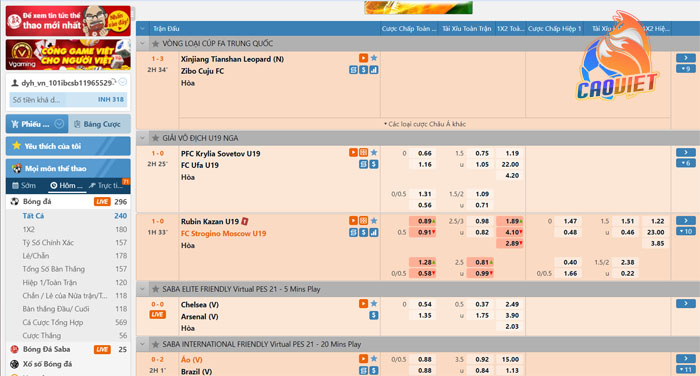This screenshot has width=700, height=376.
Task: Choose the 1X2 market in sidebar
Action: click(x=29, y=229)
